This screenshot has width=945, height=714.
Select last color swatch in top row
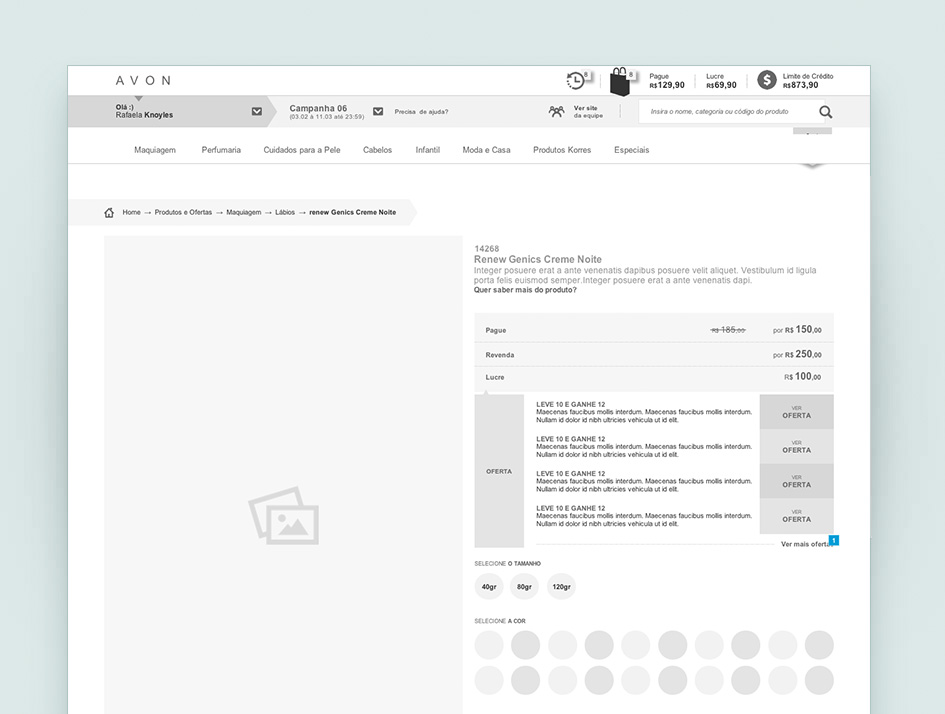(x=819, y=645)
